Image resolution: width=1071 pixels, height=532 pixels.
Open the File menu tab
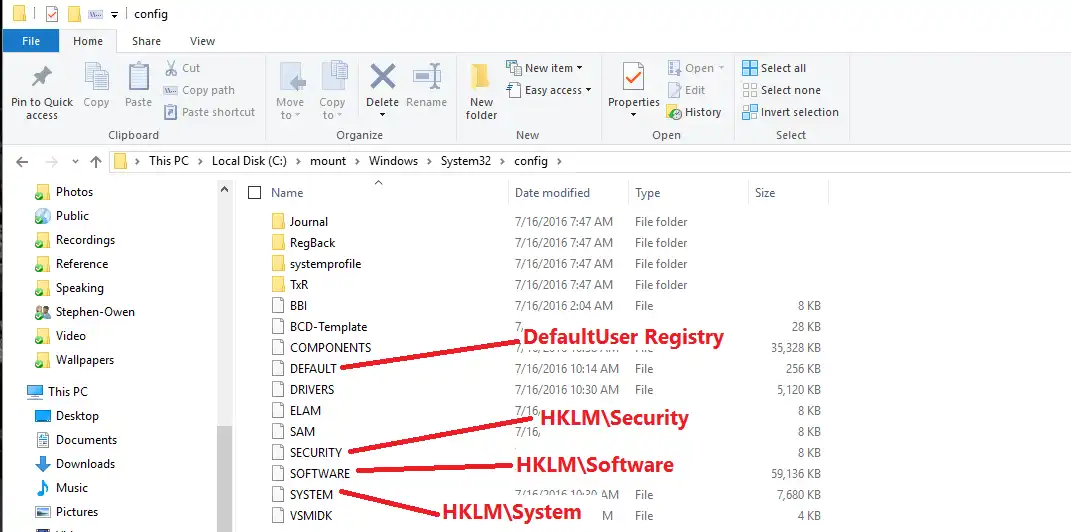point(31,41)
